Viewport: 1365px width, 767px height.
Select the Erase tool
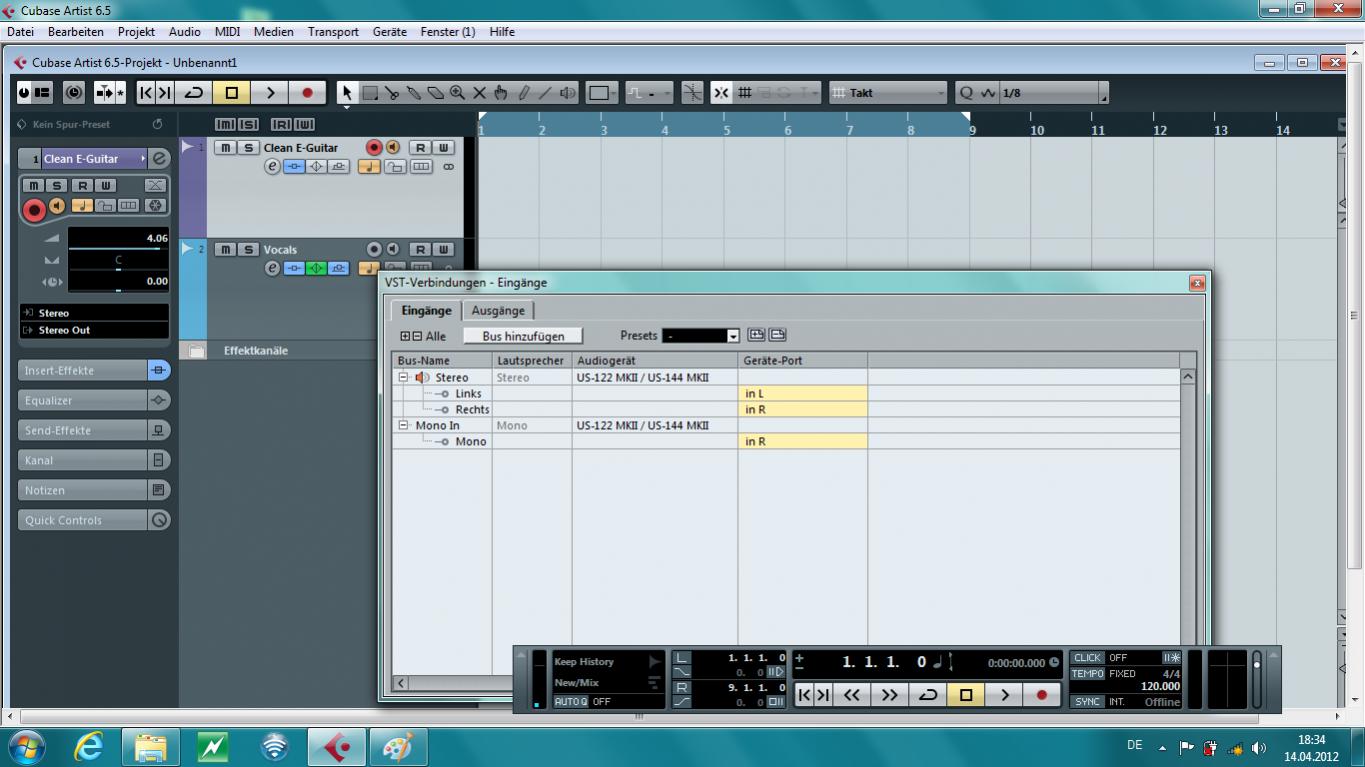pos(435,93)
